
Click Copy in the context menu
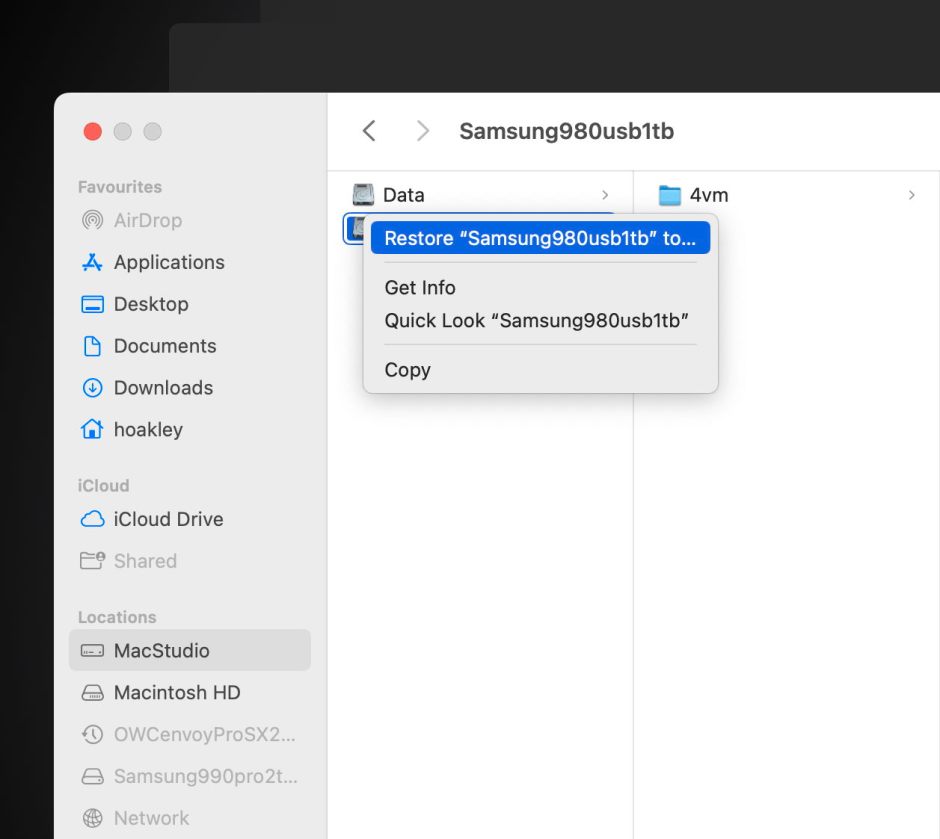tap(407, 370)
